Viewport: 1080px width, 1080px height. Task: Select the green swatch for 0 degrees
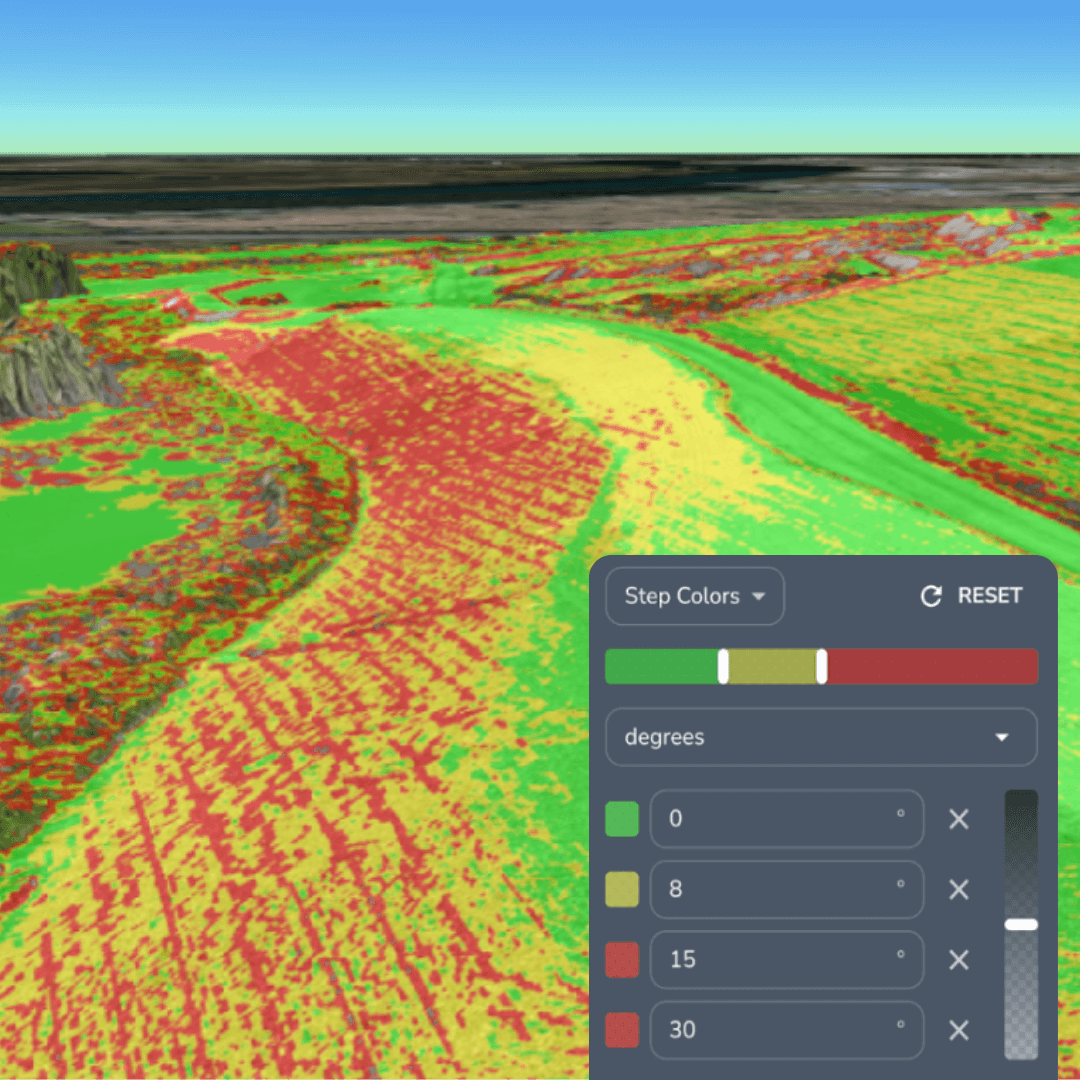(x=622, y=819)
